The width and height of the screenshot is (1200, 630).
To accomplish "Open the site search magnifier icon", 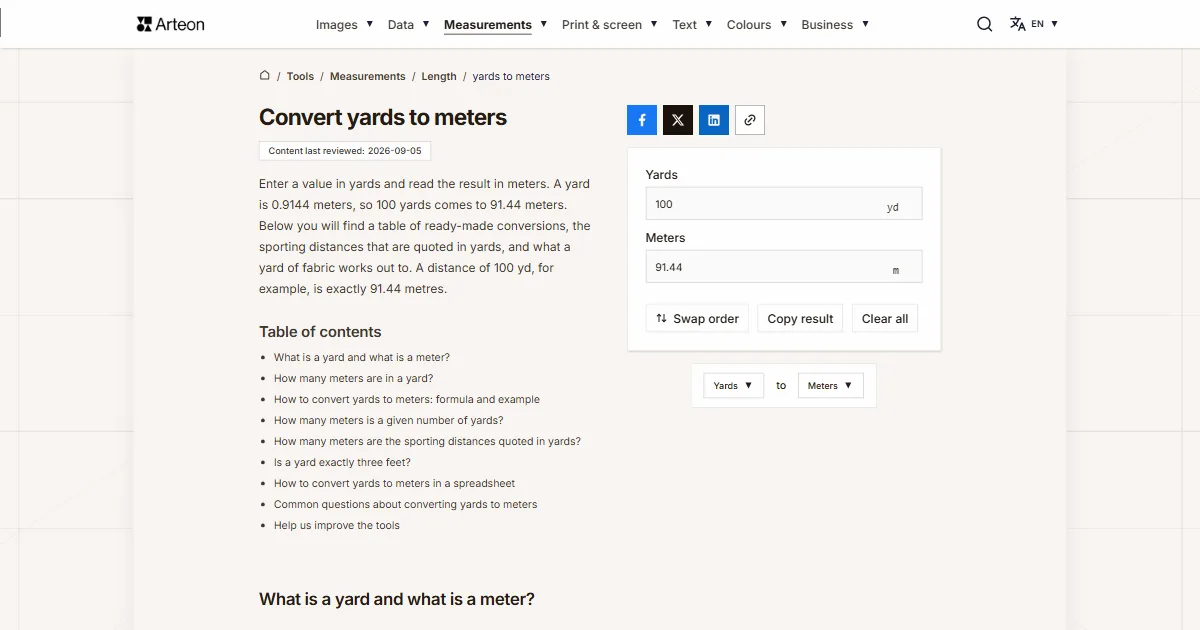I will (985, 24).
